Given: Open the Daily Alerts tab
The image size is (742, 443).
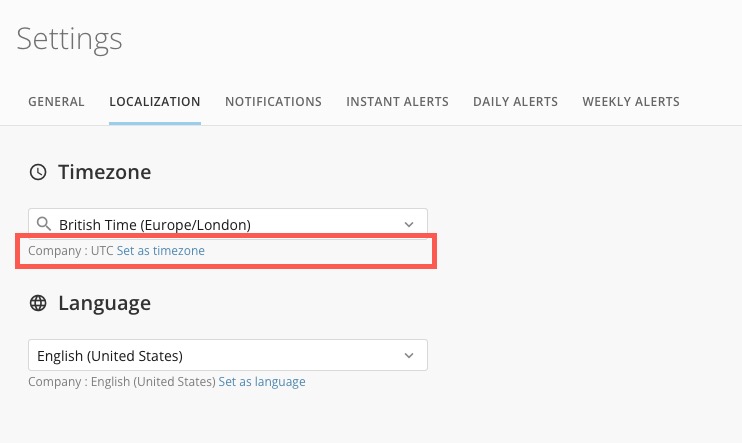Looking at the screenshot, I should click(515, 102).
